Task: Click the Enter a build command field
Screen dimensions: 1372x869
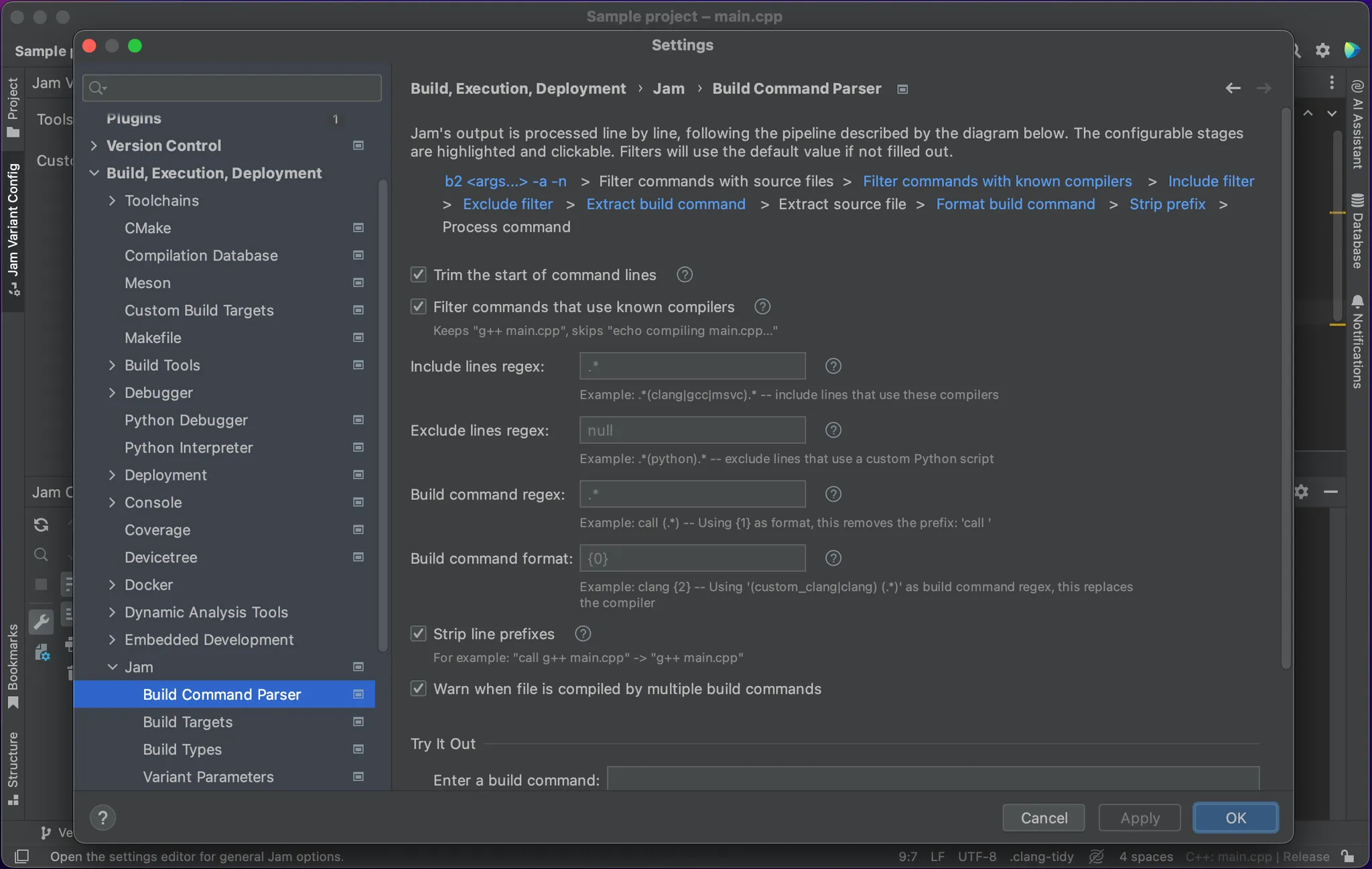Action: pos(933,779)
